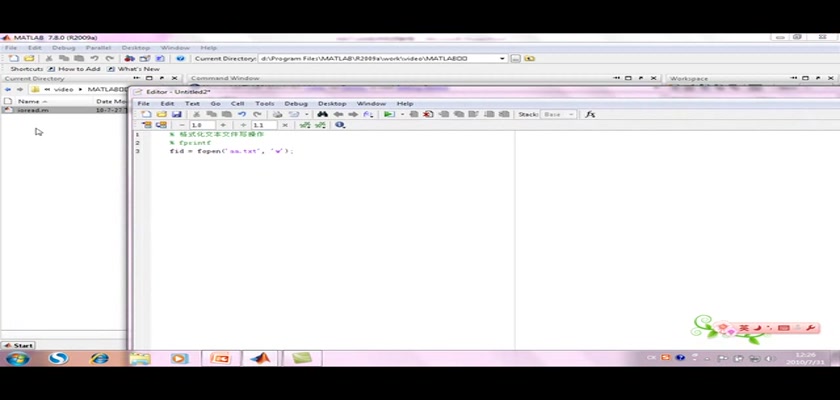Save the Untitled2 file in Editor
This screenshot has width=840, height=400.
point(176,114)
